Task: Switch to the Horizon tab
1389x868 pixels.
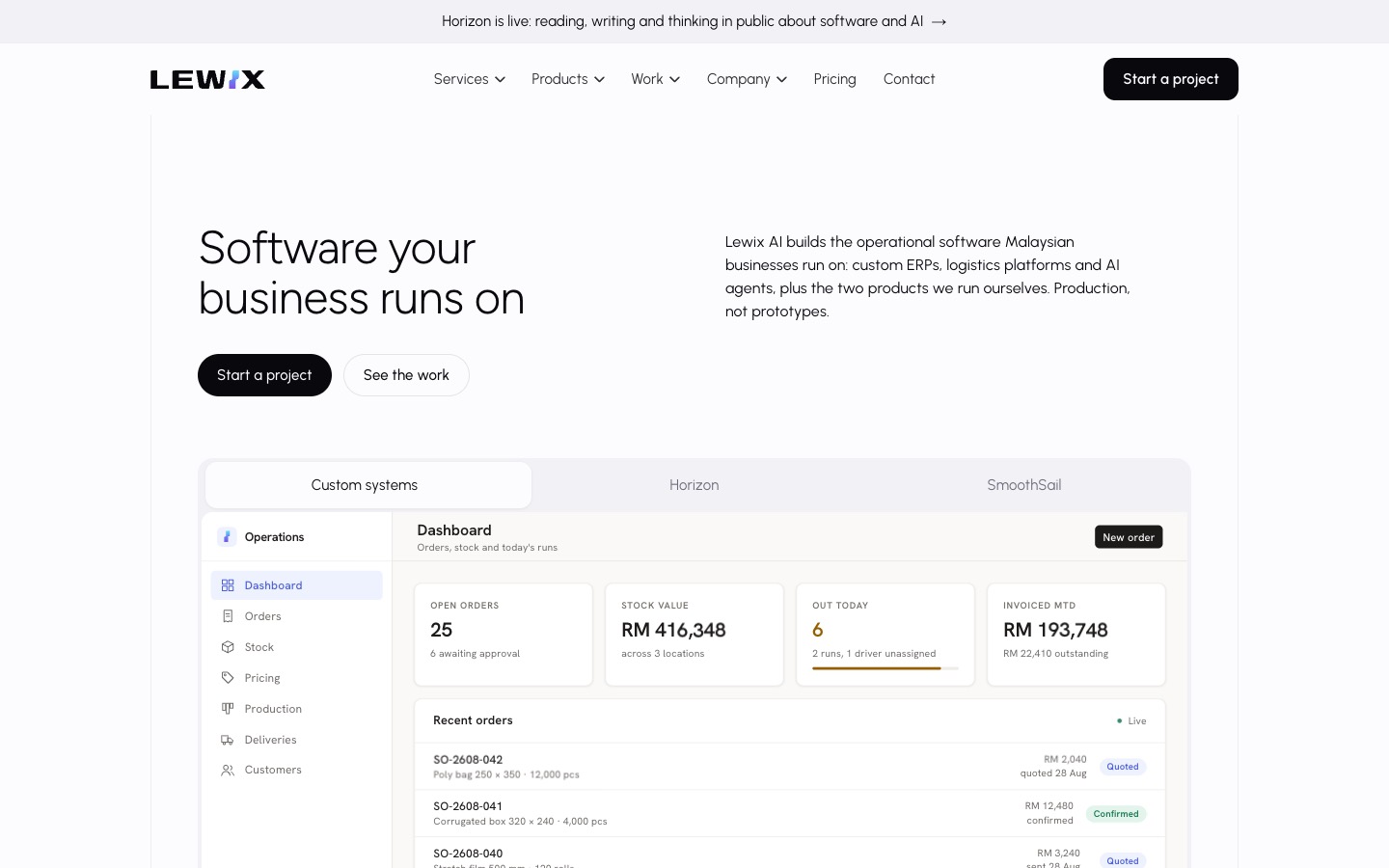Action: (694, 485)
